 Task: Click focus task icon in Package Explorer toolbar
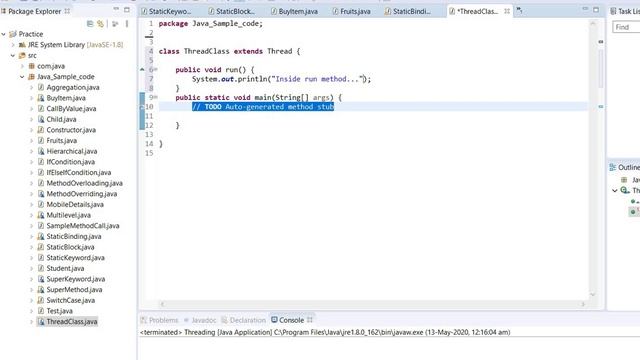115,24
